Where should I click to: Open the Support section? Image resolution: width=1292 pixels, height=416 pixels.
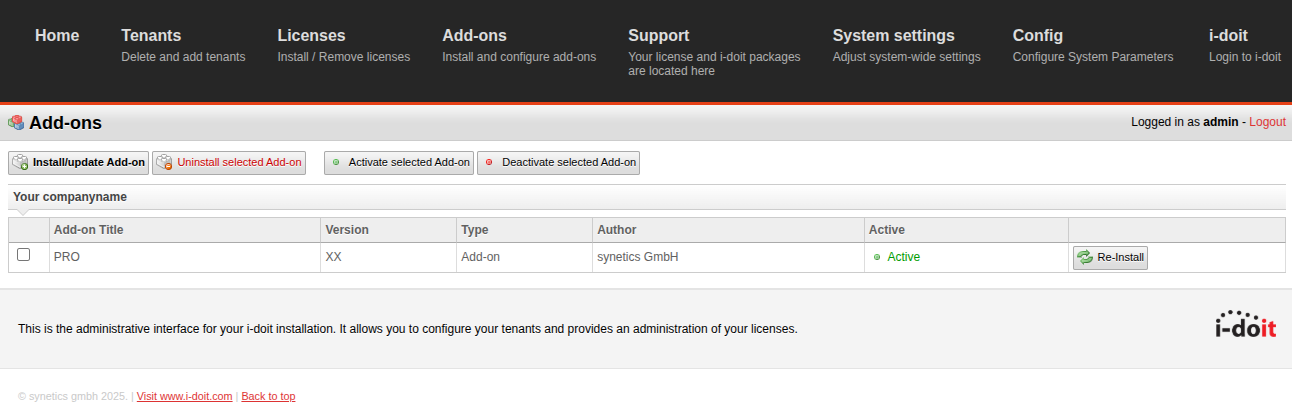click(659, 36)
